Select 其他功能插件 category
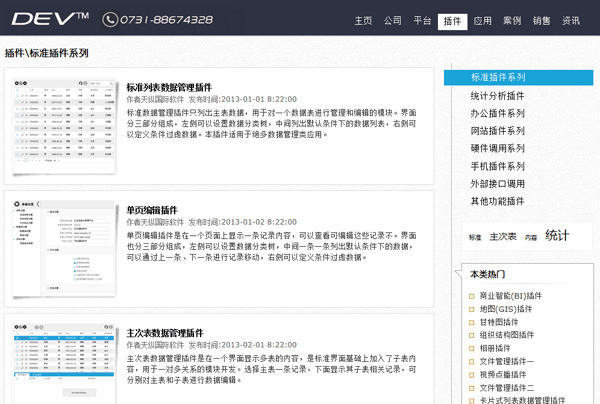The height and width of the screenshot is (404, 600). 497,201
